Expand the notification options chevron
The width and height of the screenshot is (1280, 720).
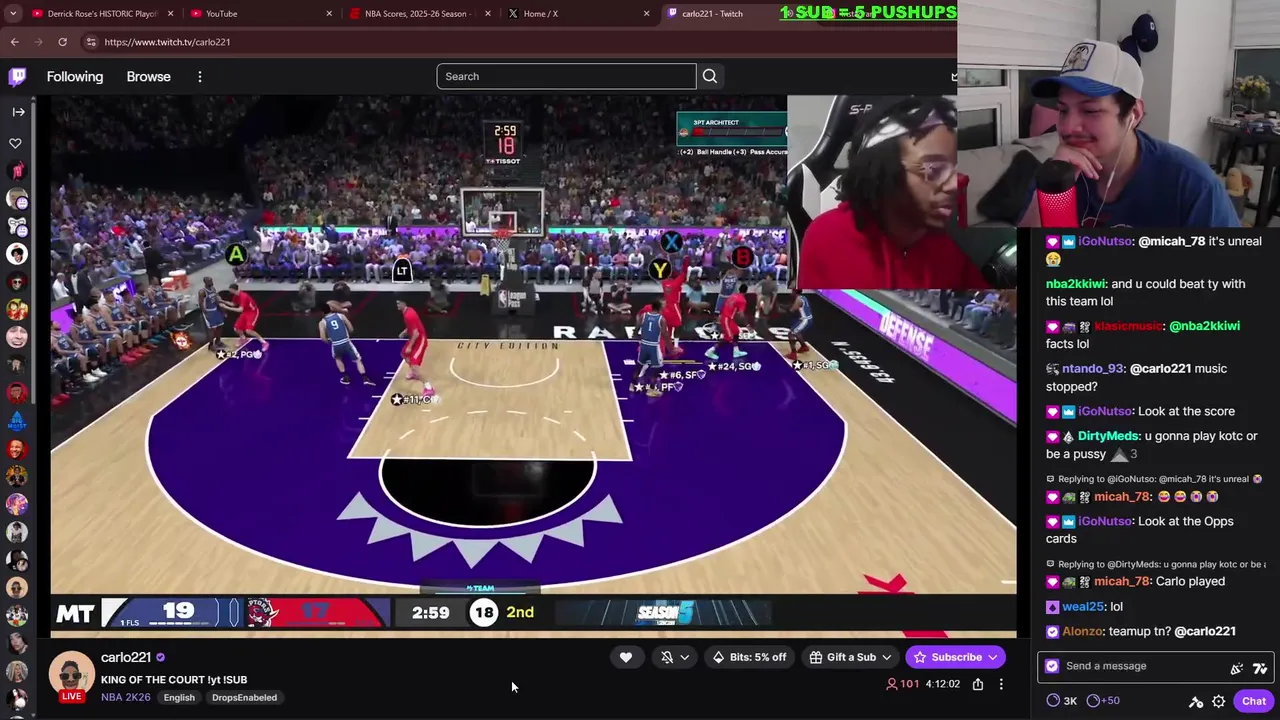click(685, 657)
